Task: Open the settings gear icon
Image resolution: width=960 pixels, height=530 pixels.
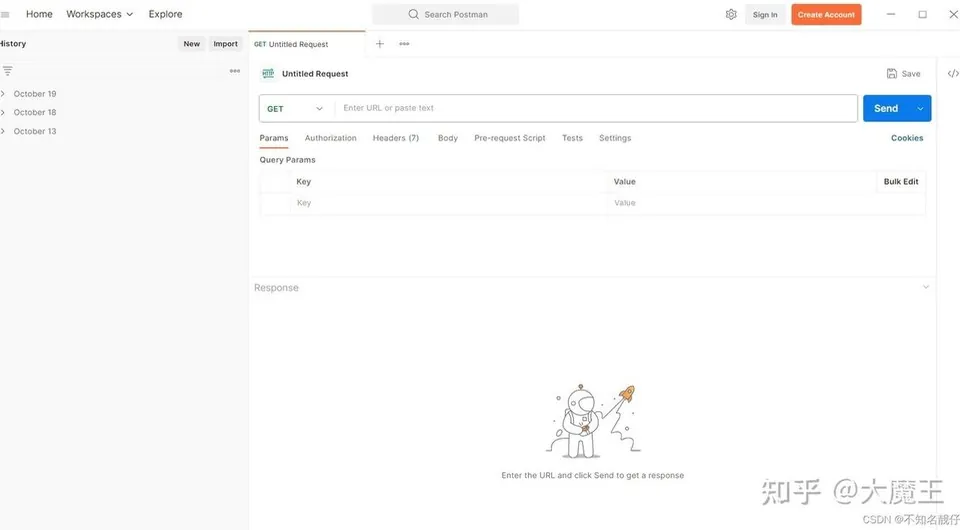Action: click(731, 14)
